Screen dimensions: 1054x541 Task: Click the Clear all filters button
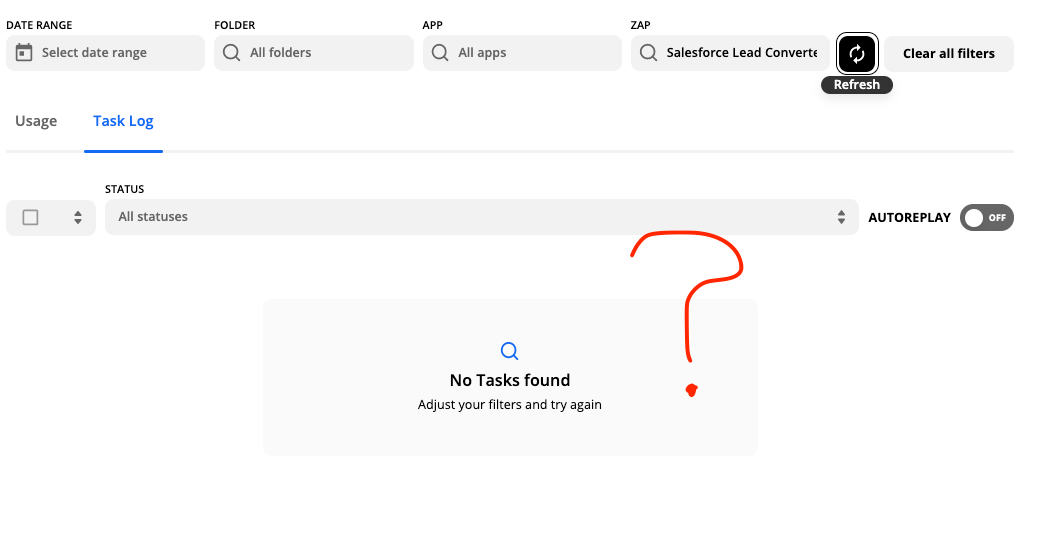(x=948, y=54)
